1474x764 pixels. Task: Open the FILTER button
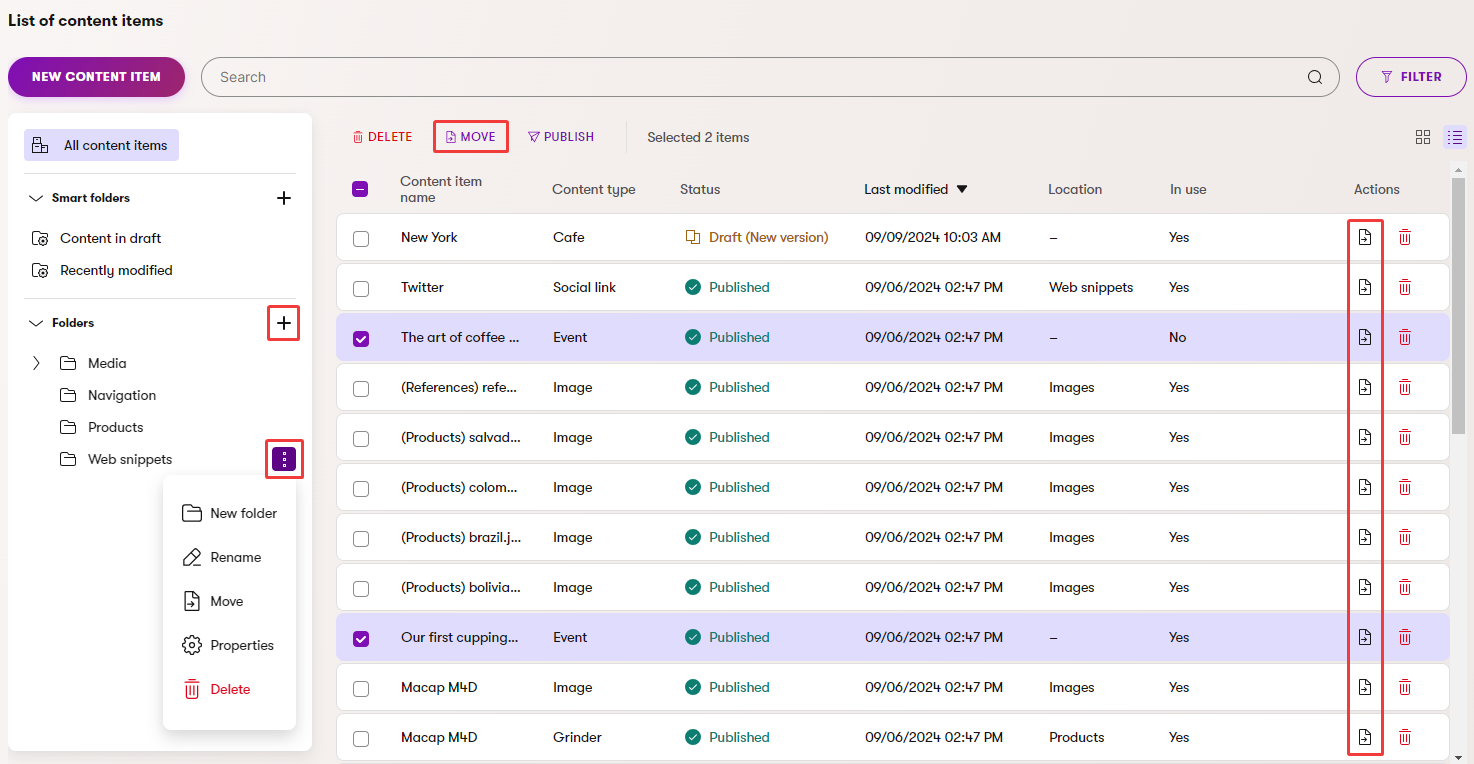(x=1410, y=77)
